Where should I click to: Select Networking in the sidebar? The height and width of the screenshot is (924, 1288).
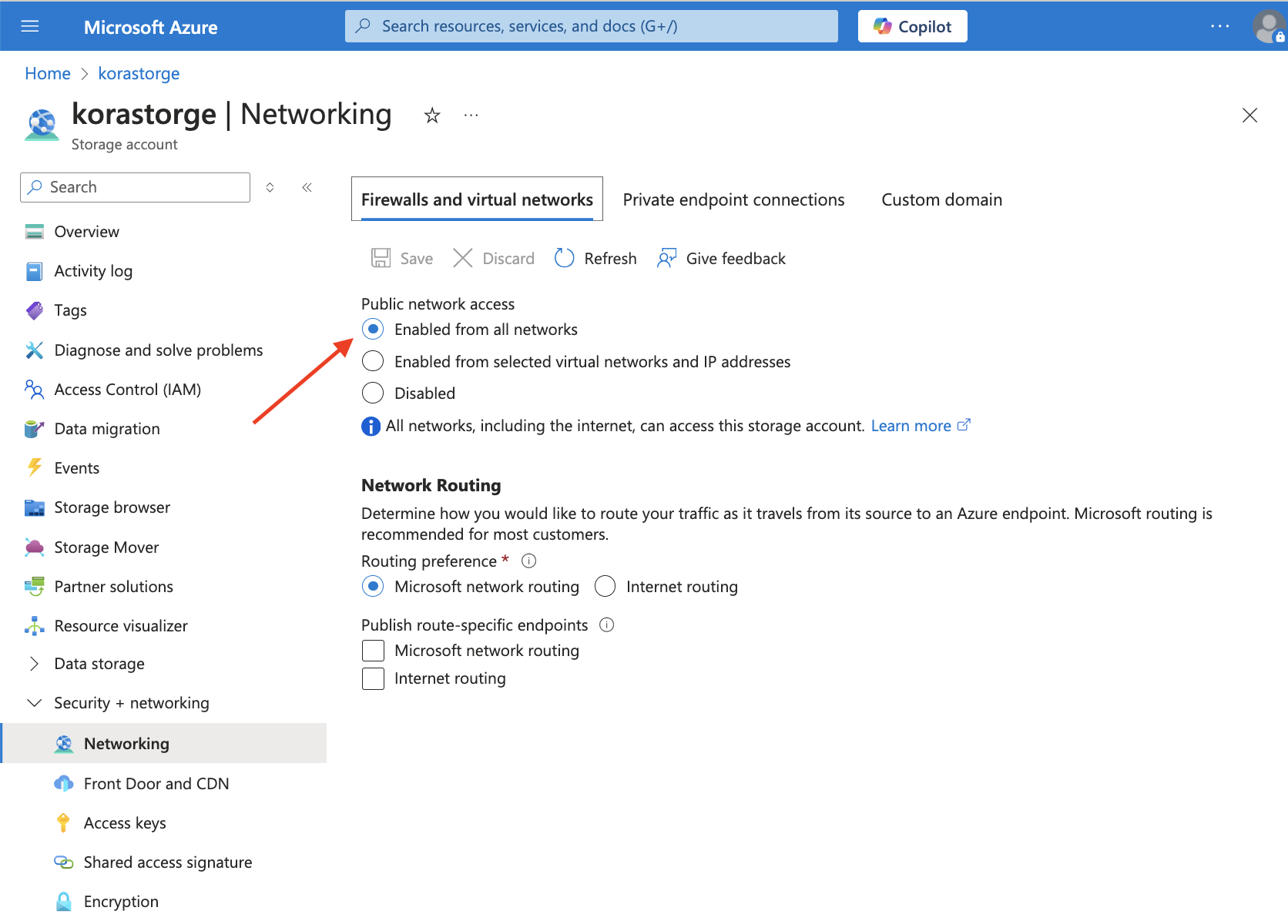[x=163, y=743]
